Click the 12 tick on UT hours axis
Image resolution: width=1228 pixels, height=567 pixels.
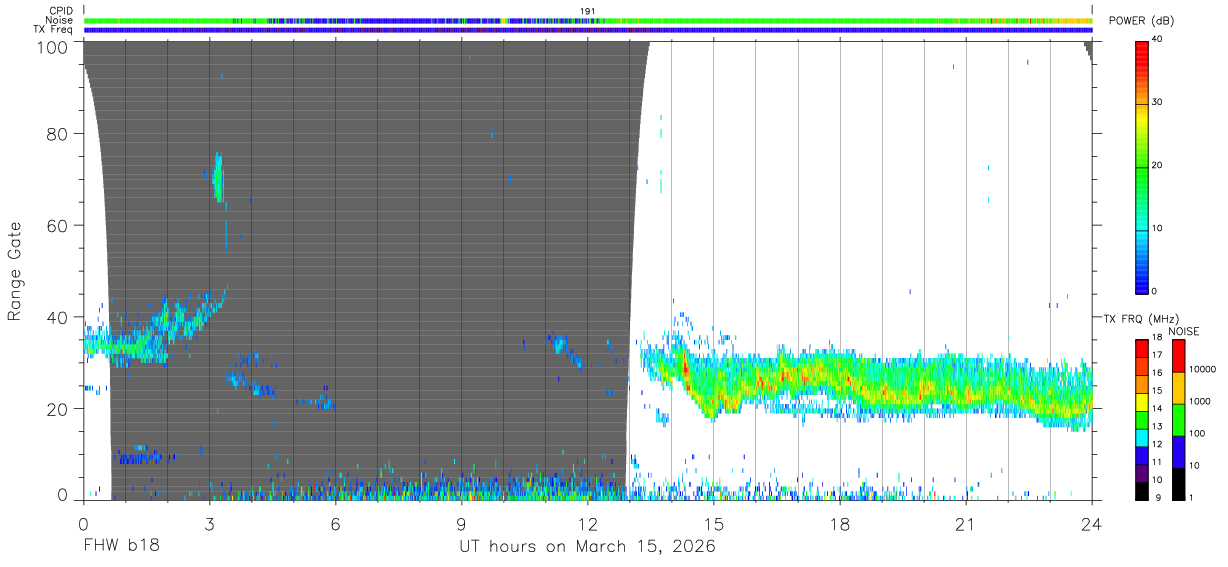point(587,523)
